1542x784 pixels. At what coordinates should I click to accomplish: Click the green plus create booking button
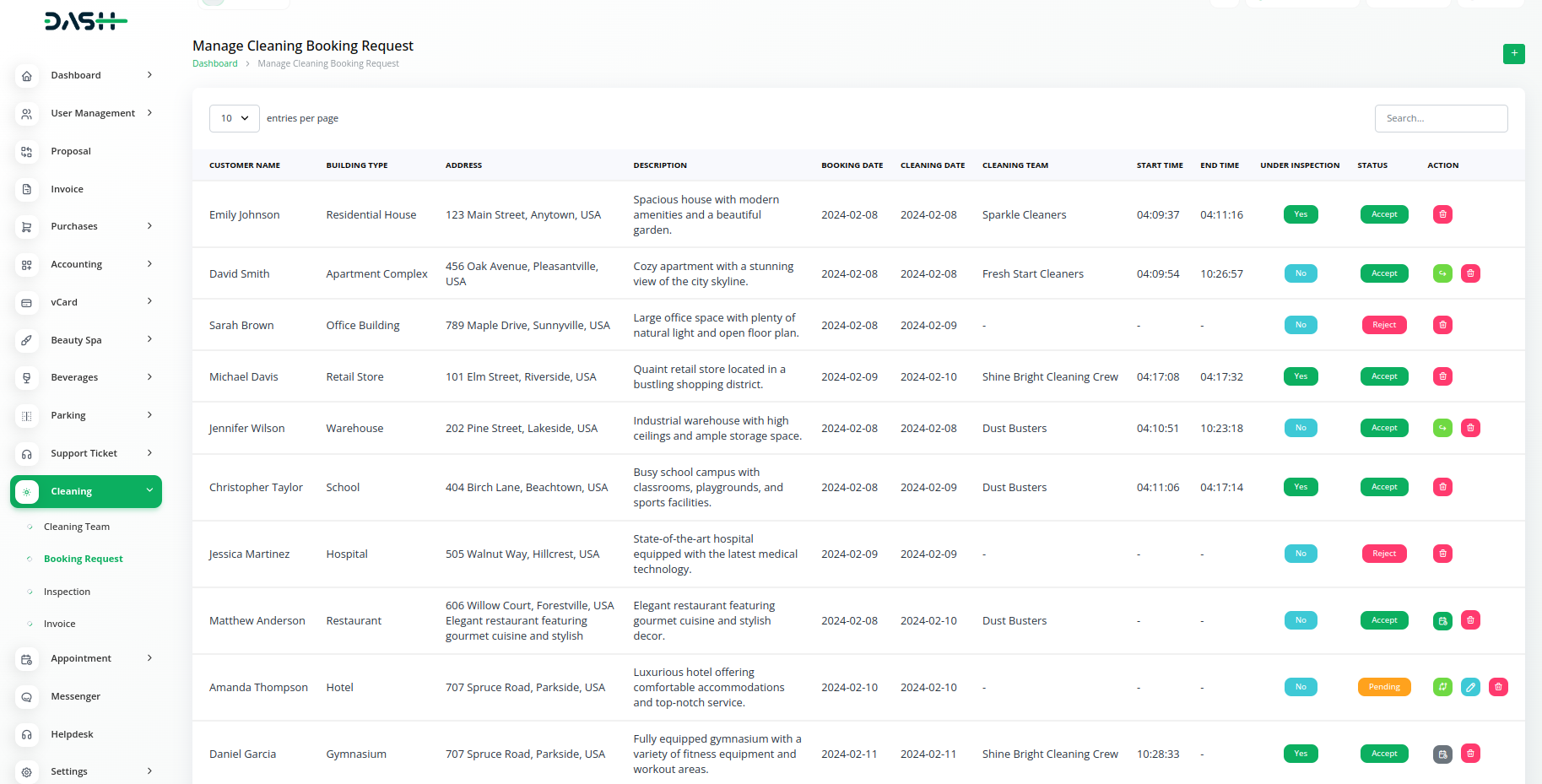point(1513,54)
